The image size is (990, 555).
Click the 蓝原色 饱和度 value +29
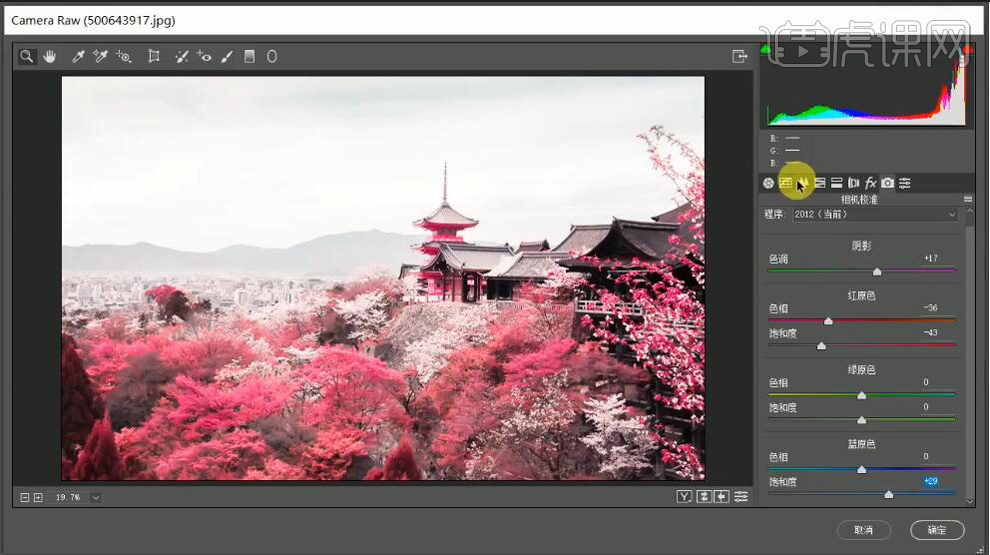pos(931,481)
